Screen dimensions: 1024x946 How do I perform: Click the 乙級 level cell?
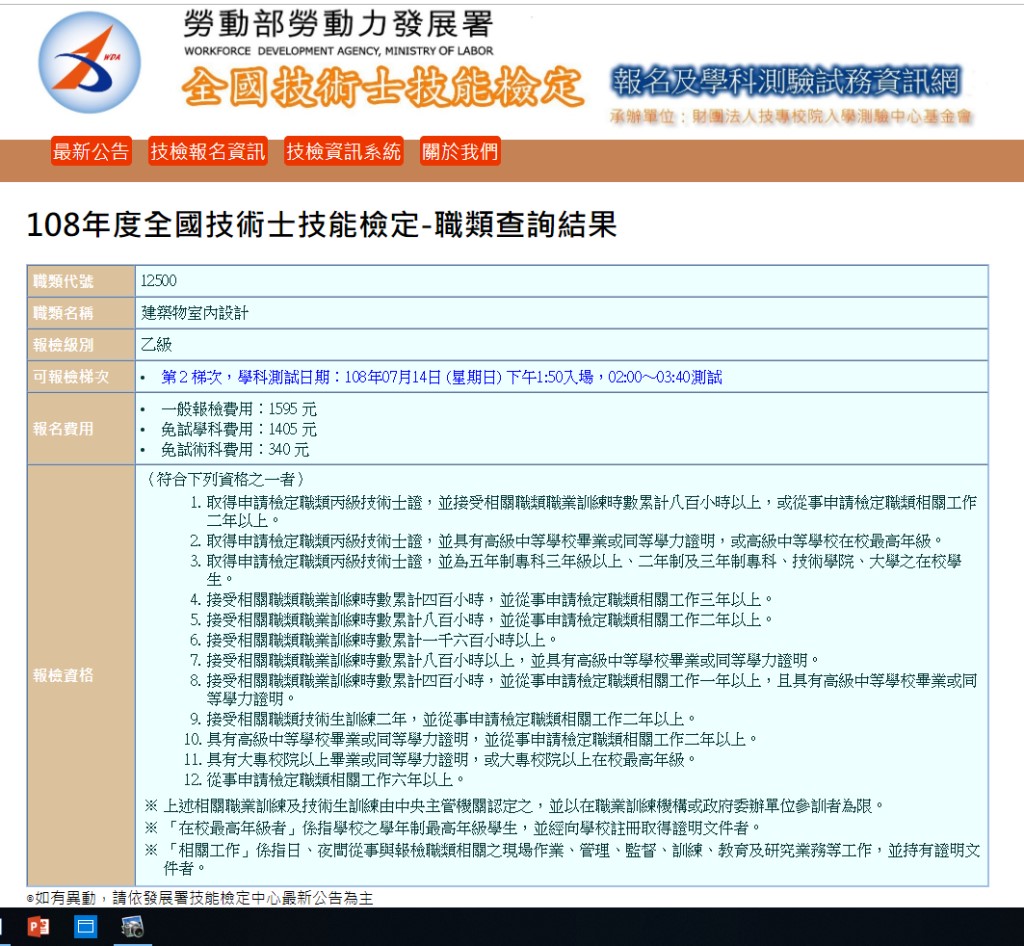(157, 345)
